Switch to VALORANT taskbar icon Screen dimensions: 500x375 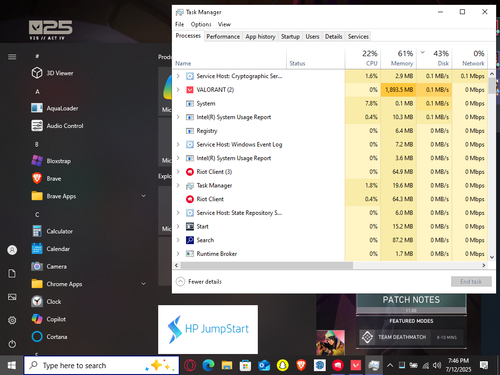tap(356, 366)
